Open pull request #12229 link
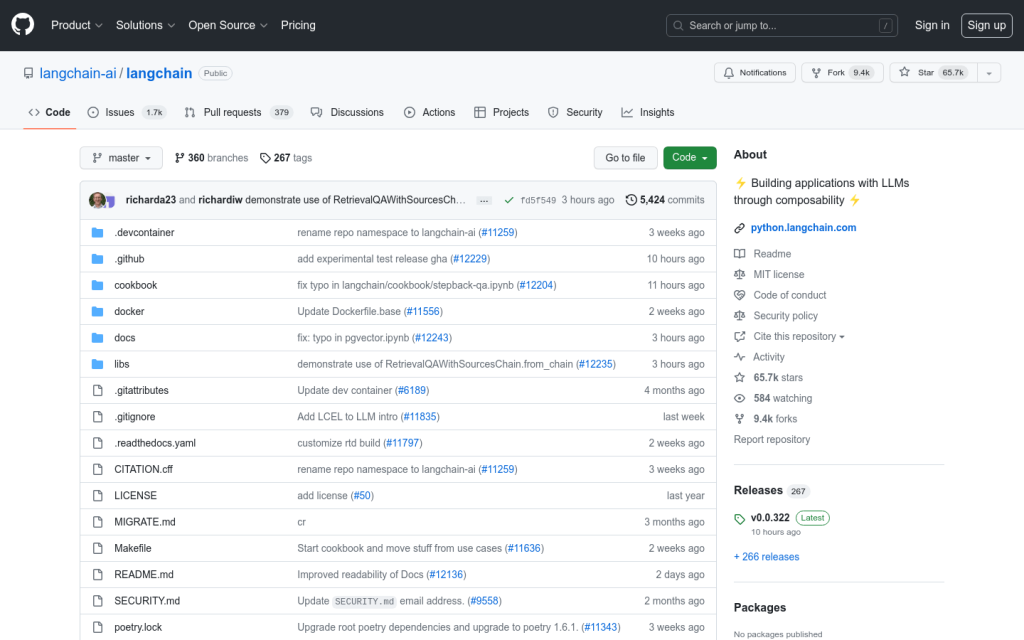 (x=470, y=259)
